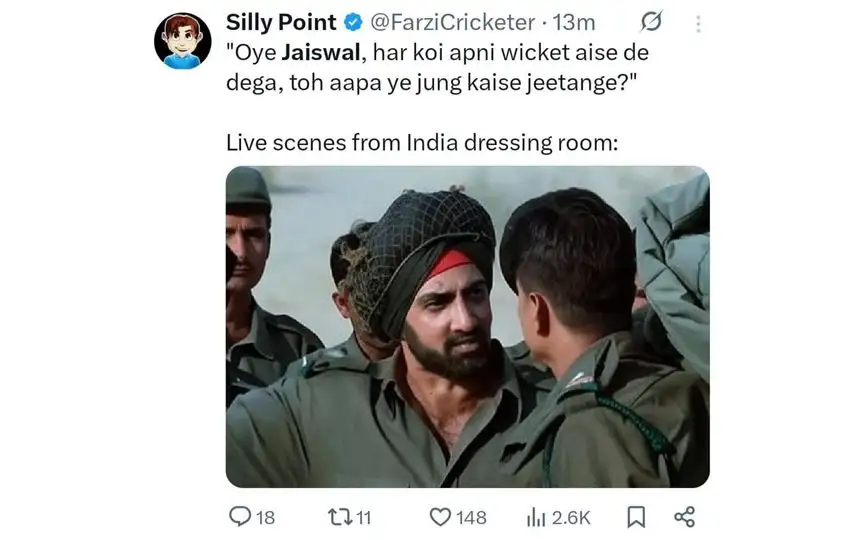This screenshot has width=864, height=540.
Task: Open the army movie meme image
Action: [x=467, y=326]
